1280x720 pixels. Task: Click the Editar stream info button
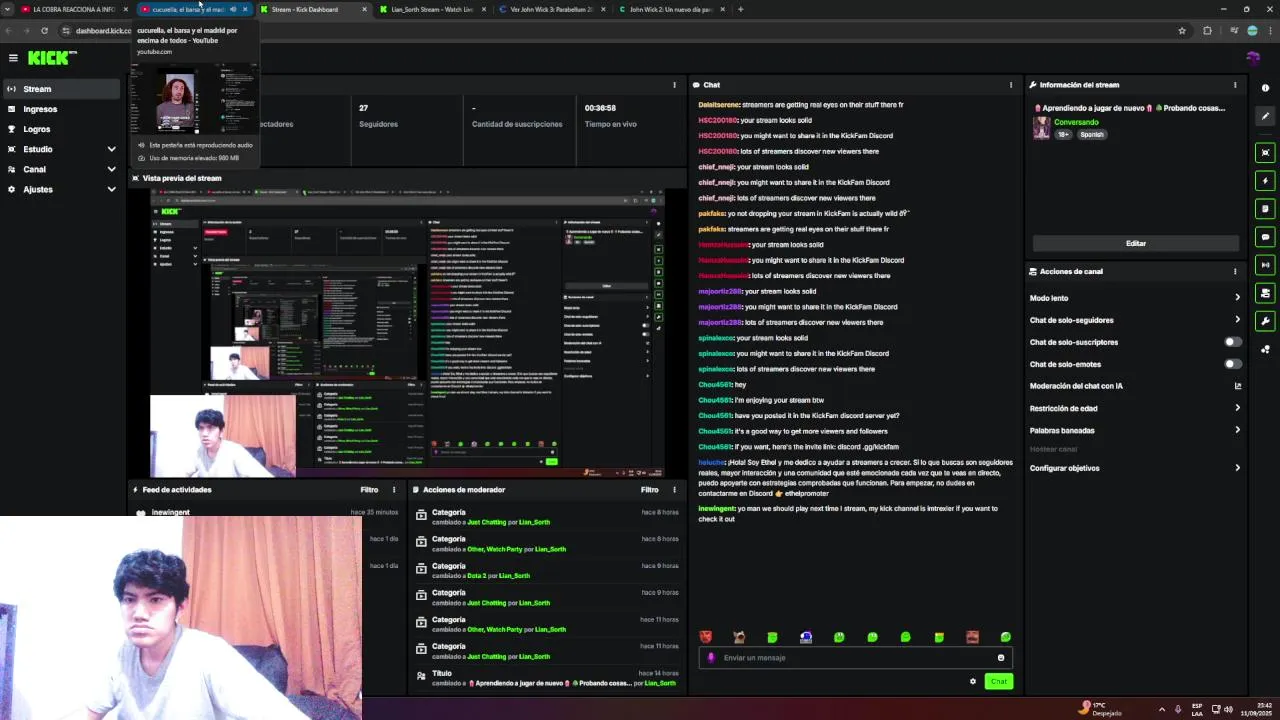point(1136,243)
